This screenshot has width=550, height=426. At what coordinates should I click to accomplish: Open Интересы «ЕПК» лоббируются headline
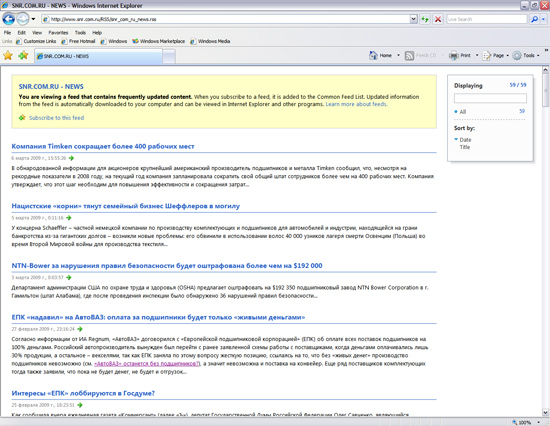[83, 393]
